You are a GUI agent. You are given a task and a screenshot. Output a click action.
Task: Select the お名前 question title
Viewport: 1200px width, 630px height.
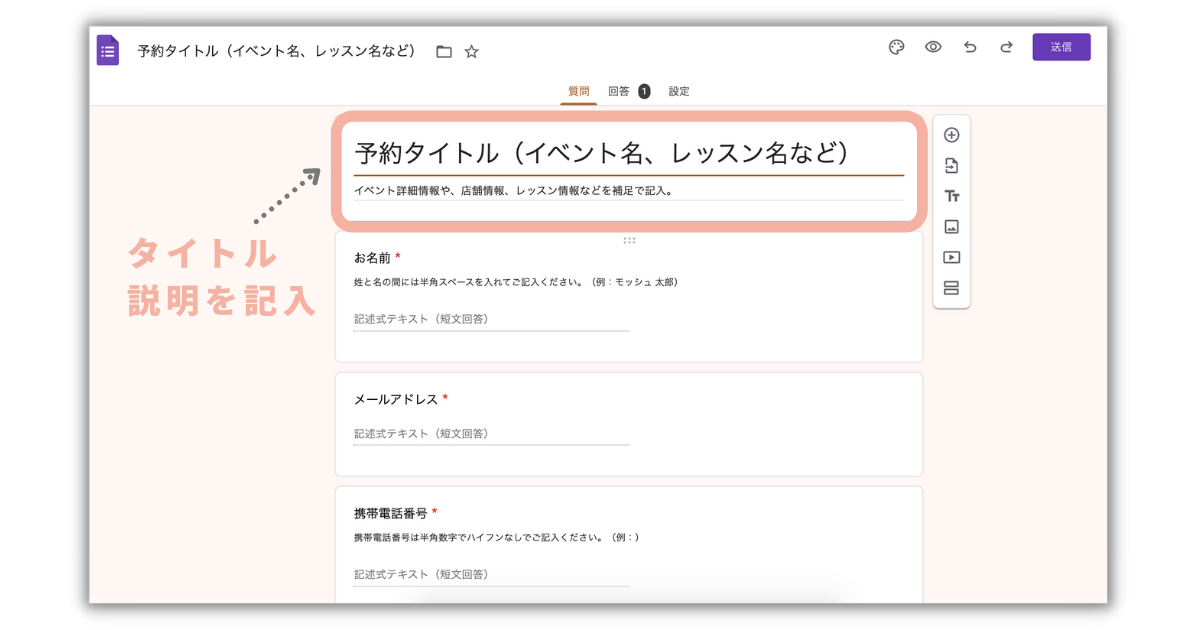click(x=372, y=258)
